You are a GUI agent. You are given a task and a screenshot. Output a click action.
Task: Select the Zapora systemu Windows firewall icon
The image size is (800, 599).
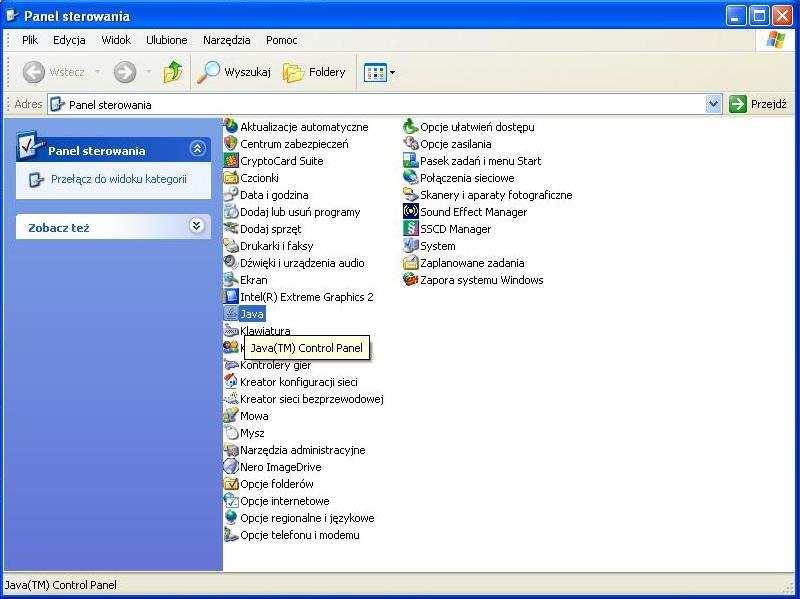[411, 280]
